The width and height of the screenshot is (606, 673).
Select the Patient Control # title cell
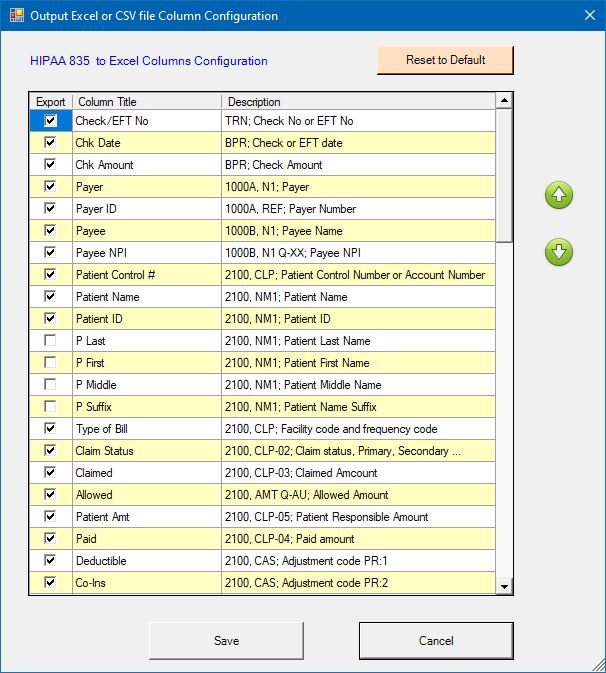point(147,275)
